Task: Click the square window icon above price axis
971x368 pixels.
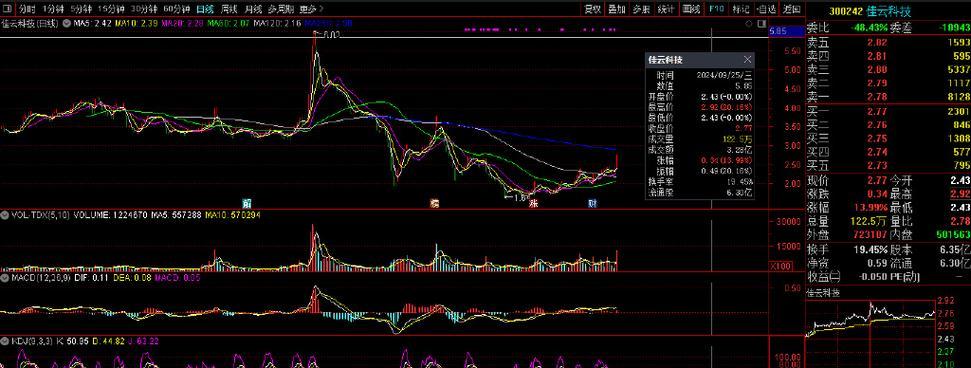Action: pos(760,23)
